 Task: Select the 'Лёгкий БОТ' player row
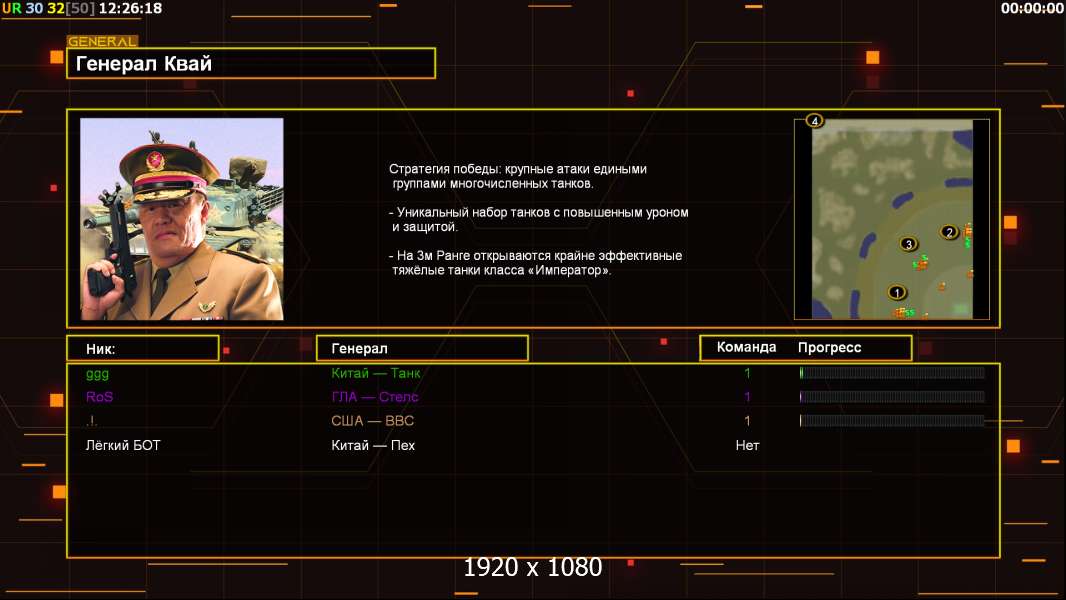(x=533, y=445)
